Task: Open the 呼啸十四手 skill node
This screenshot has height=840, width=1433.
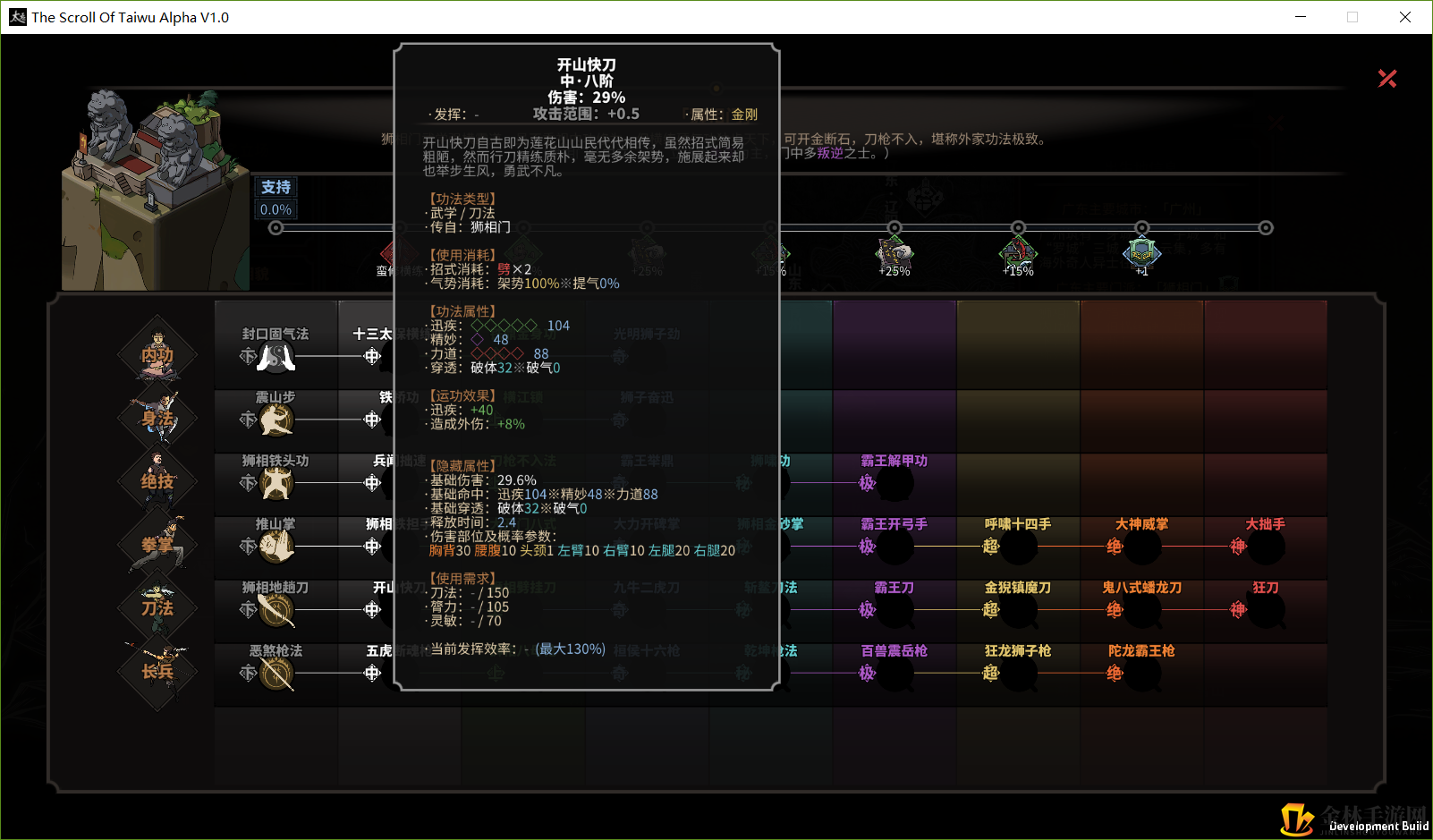Action: coord(1019,547)
